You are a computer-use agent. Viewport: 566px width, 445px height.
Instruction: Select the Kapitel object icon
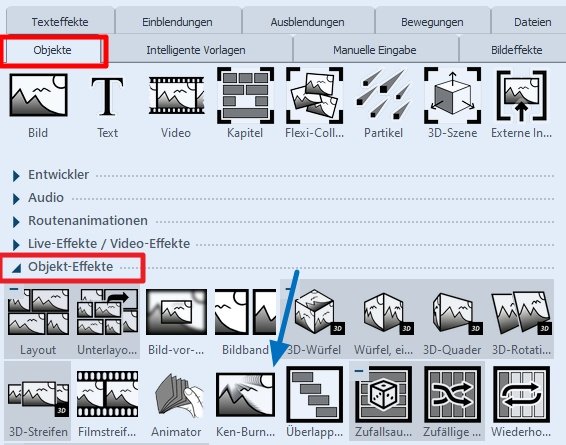coord(245,95)
